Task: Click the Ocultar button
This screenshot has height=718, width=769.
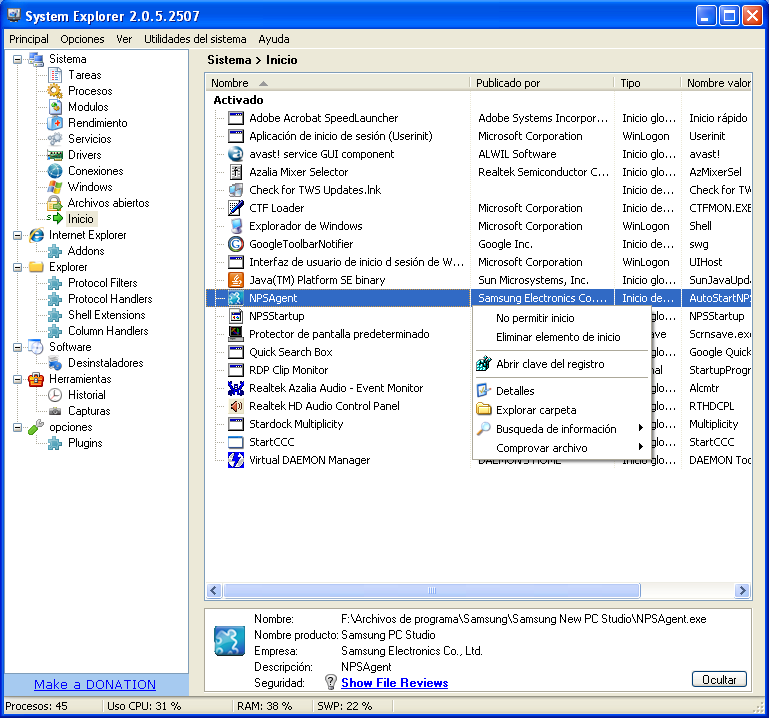Action: click(x=719, y=679)
